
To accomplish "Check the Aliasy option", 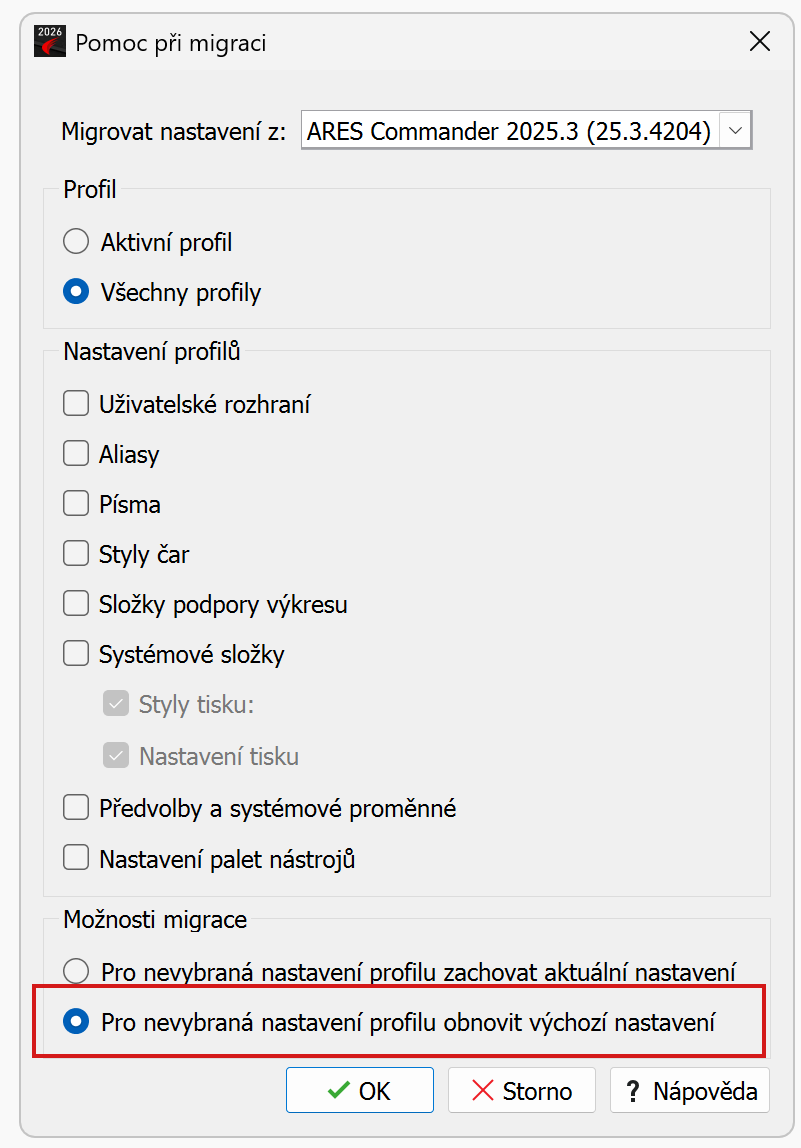I will 76,453.
